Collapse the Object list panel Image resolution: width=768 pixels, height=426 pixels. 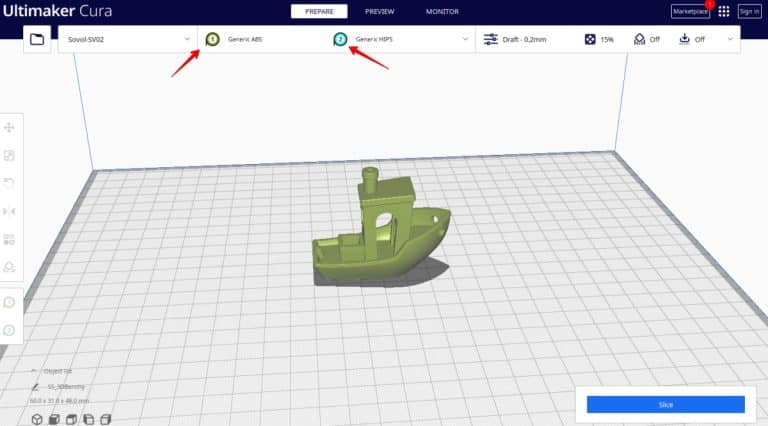point(33,371)
